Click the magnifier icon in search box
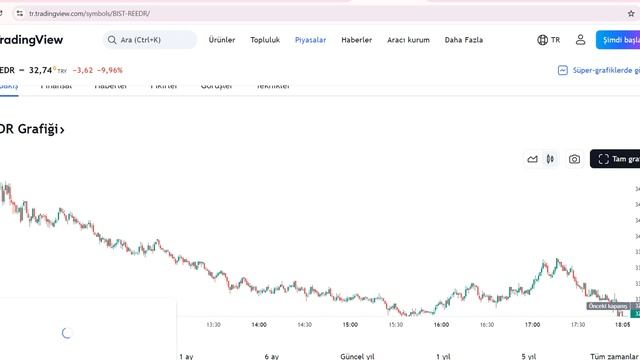 tap(112, 40)
